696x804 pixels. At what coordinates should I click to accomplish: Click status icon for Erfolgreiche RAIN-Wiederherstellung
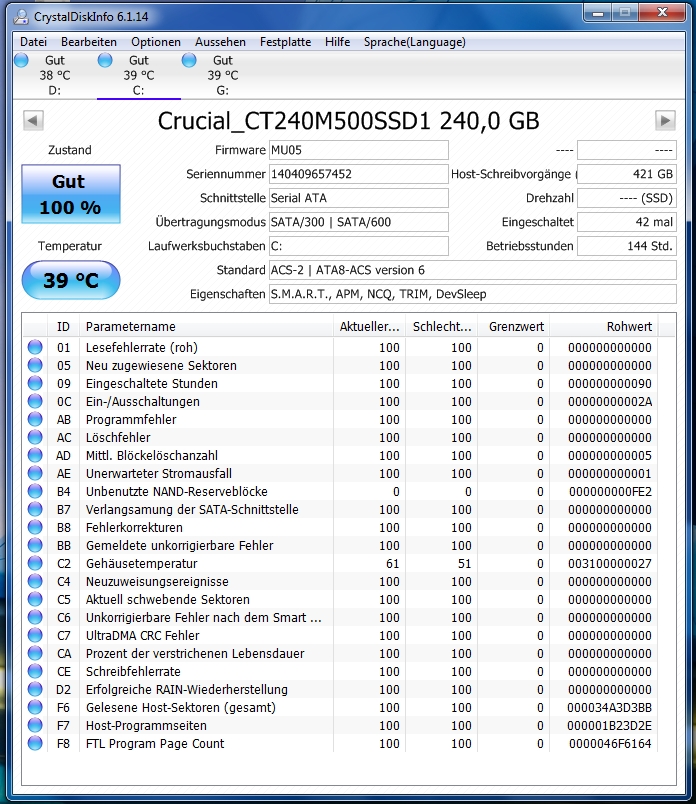[x=35, y=689]
